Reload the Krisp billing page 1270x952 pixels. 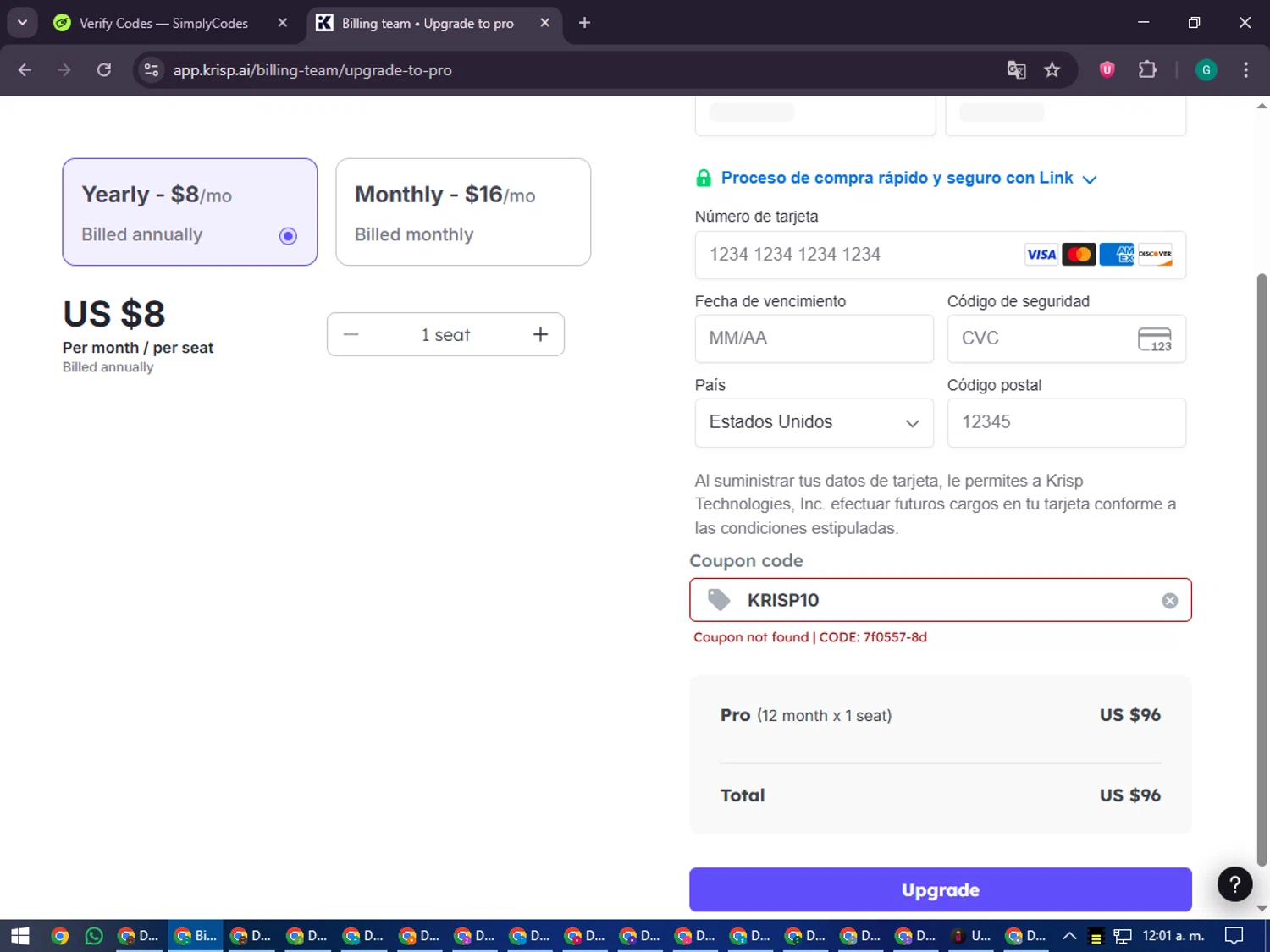pyautogui.click(x=104, y=70)
